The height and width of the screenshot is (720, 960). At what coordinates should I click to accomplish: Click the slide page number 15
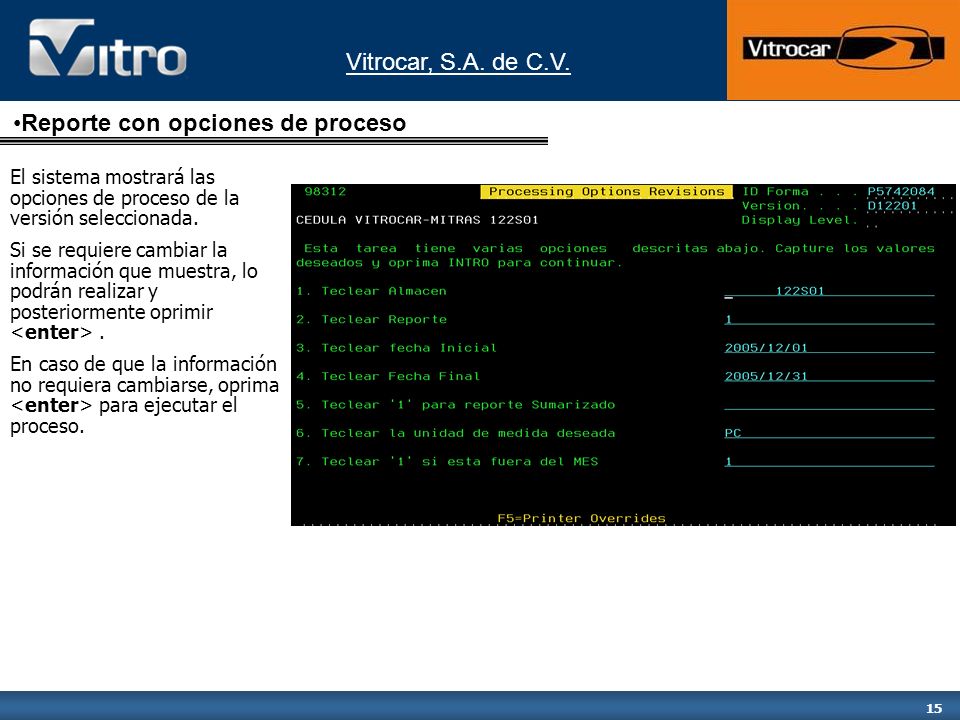tap(934, 708)
